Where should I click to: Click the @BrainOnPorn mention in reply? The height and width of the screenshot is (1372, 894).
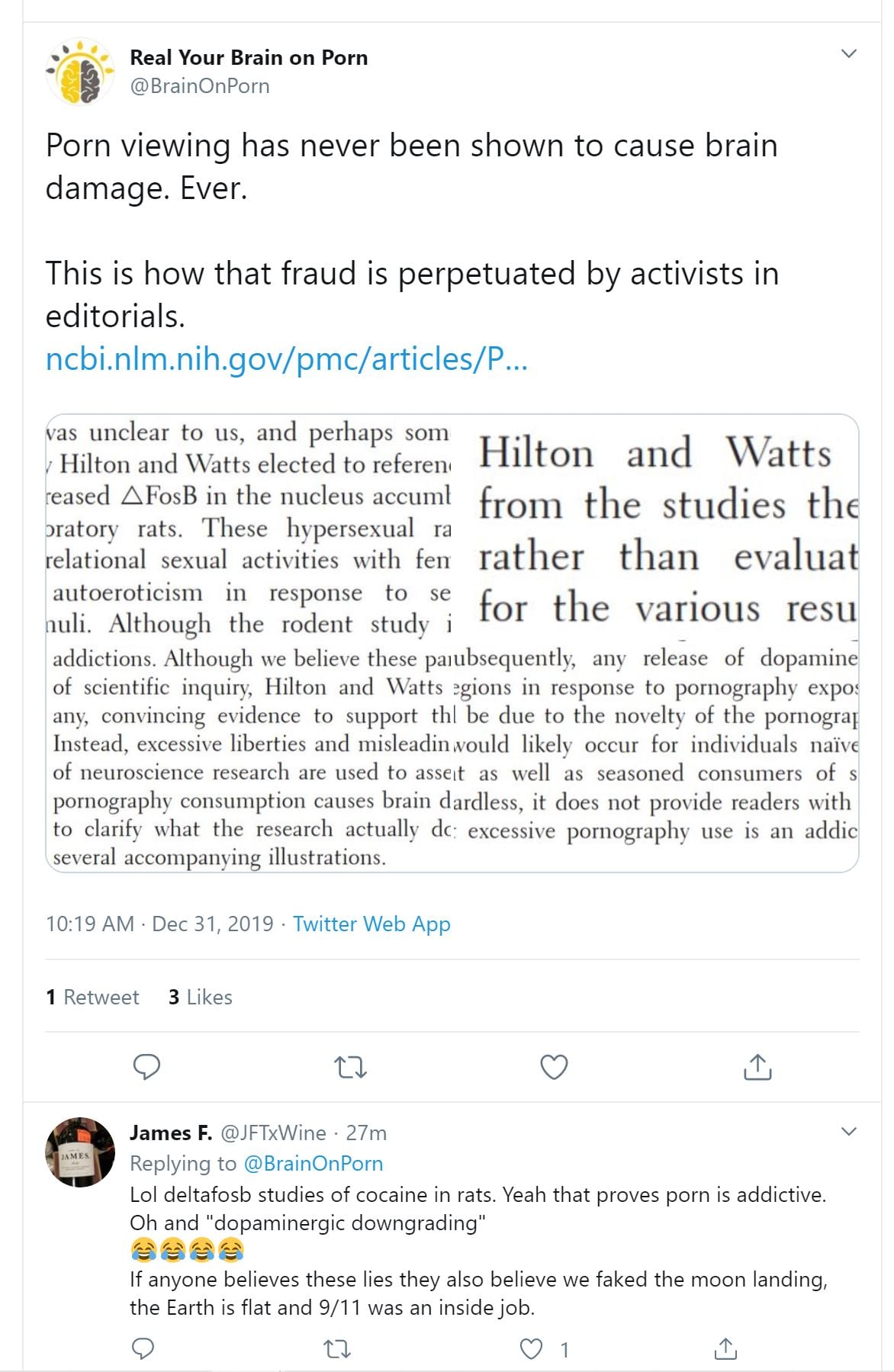[313, 1163]
